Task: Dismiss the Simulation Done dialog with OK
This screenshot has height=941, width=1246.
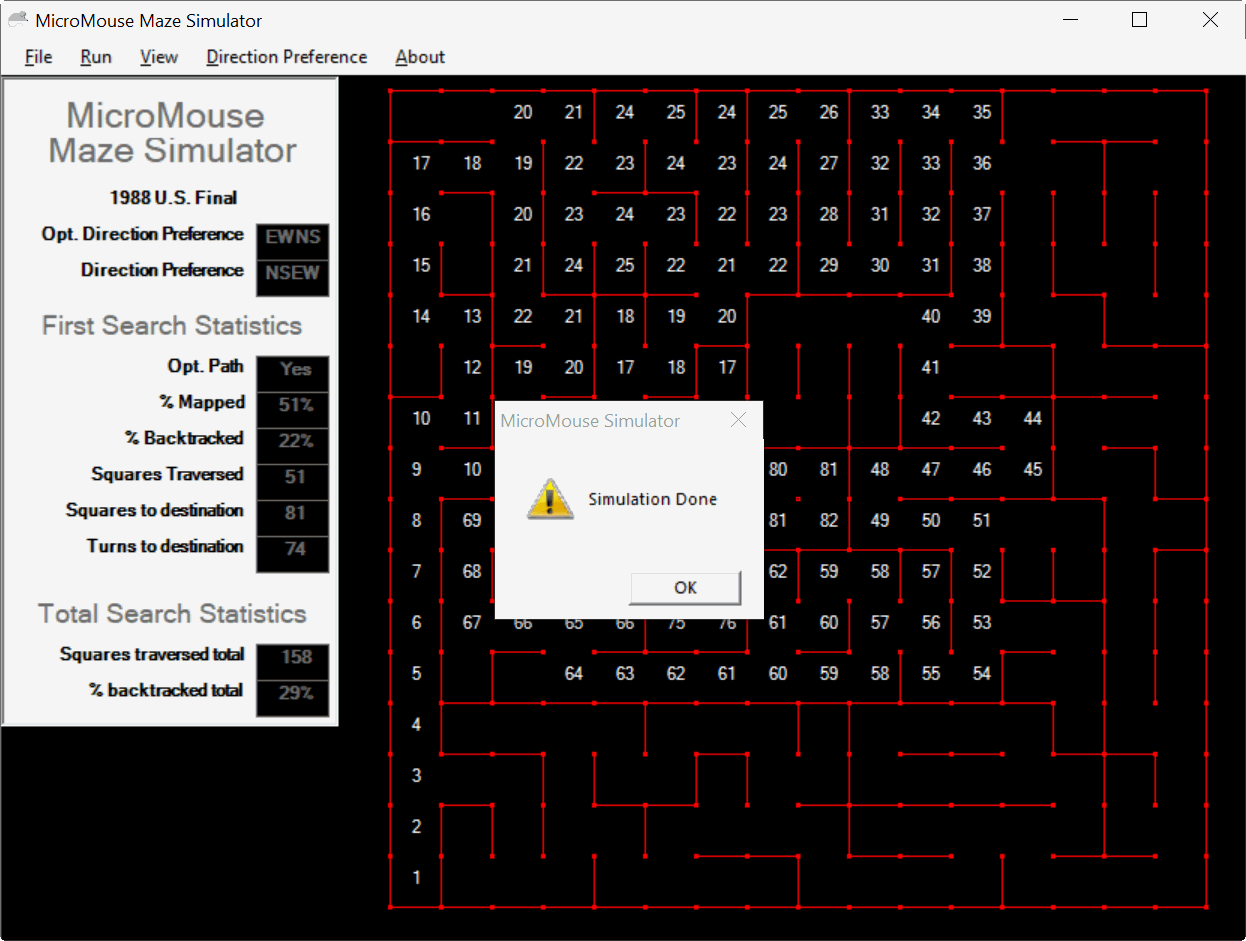Action: [684, 588]
